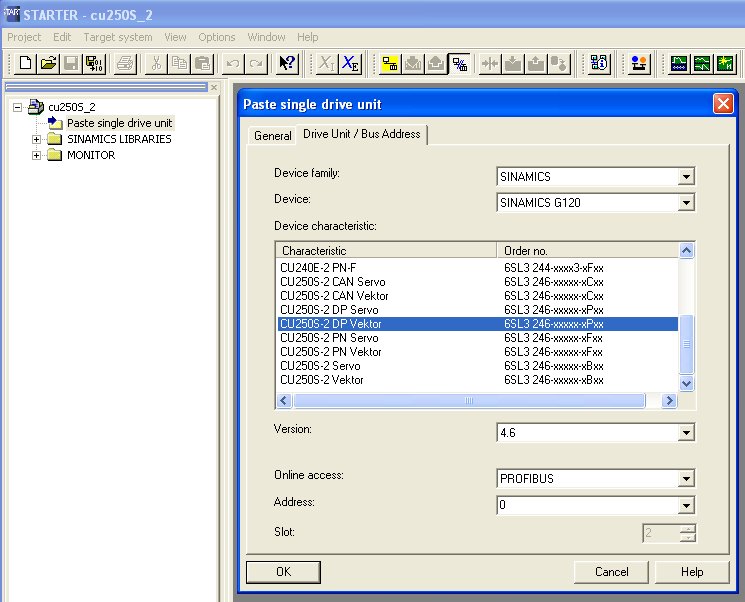The height and width of the screenshot is (602, 745).
Task: Click the Undo arrow icon
Action: point(233,63)
